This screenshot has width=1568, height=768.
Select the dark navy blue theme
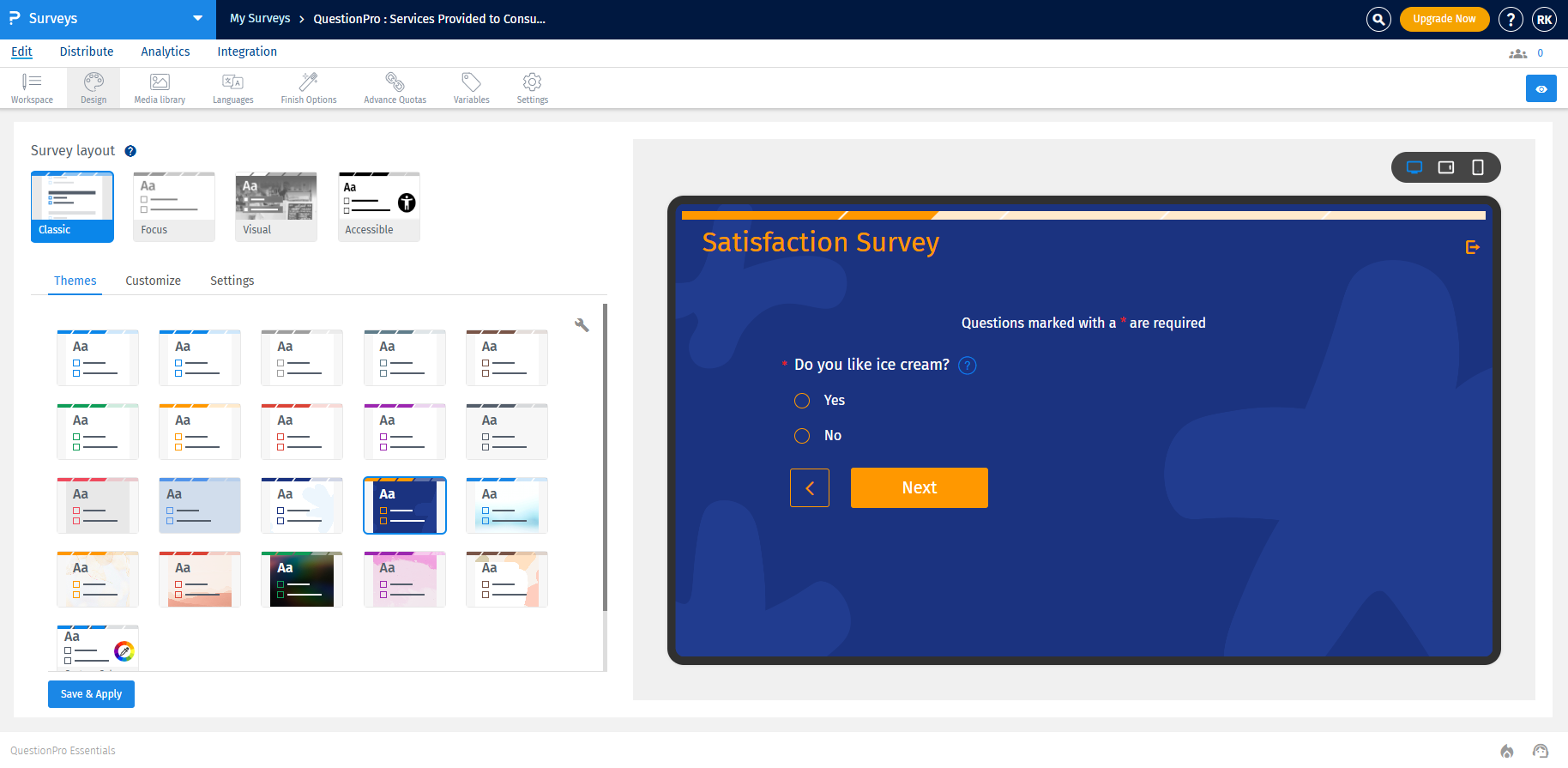point(405,505)
